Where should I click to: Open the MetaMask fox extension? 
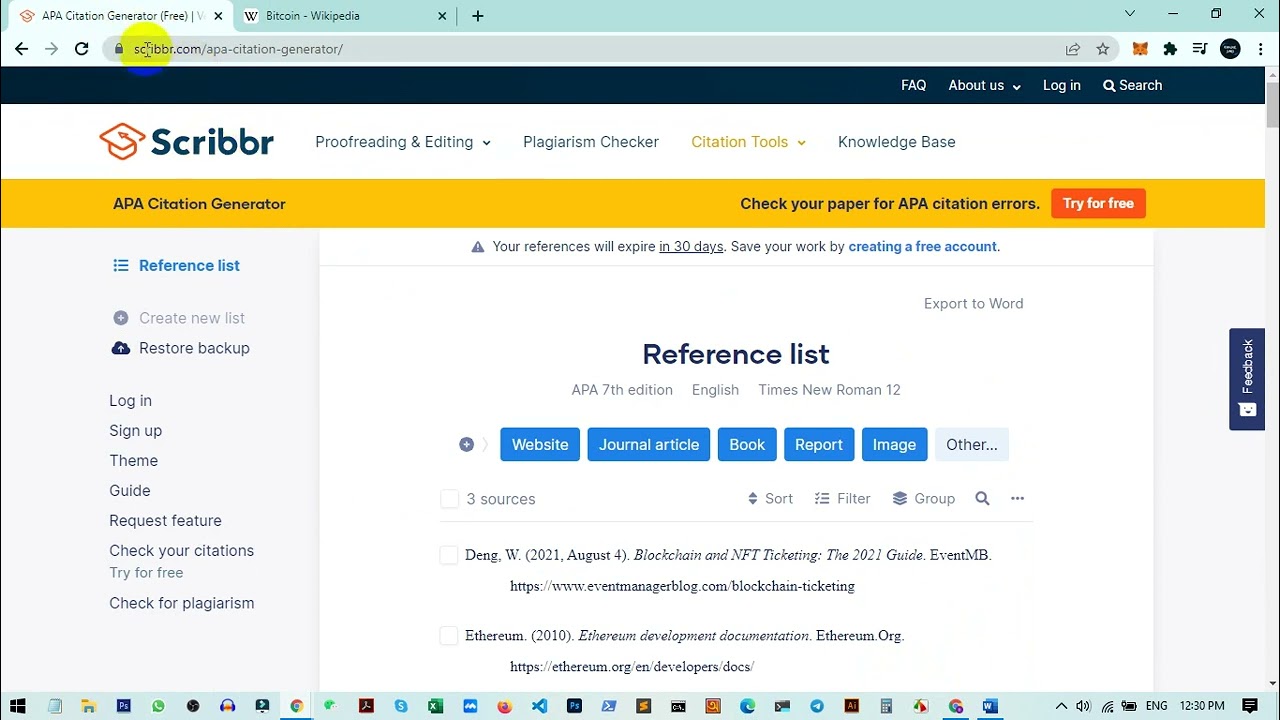[x=1140, y=49]
